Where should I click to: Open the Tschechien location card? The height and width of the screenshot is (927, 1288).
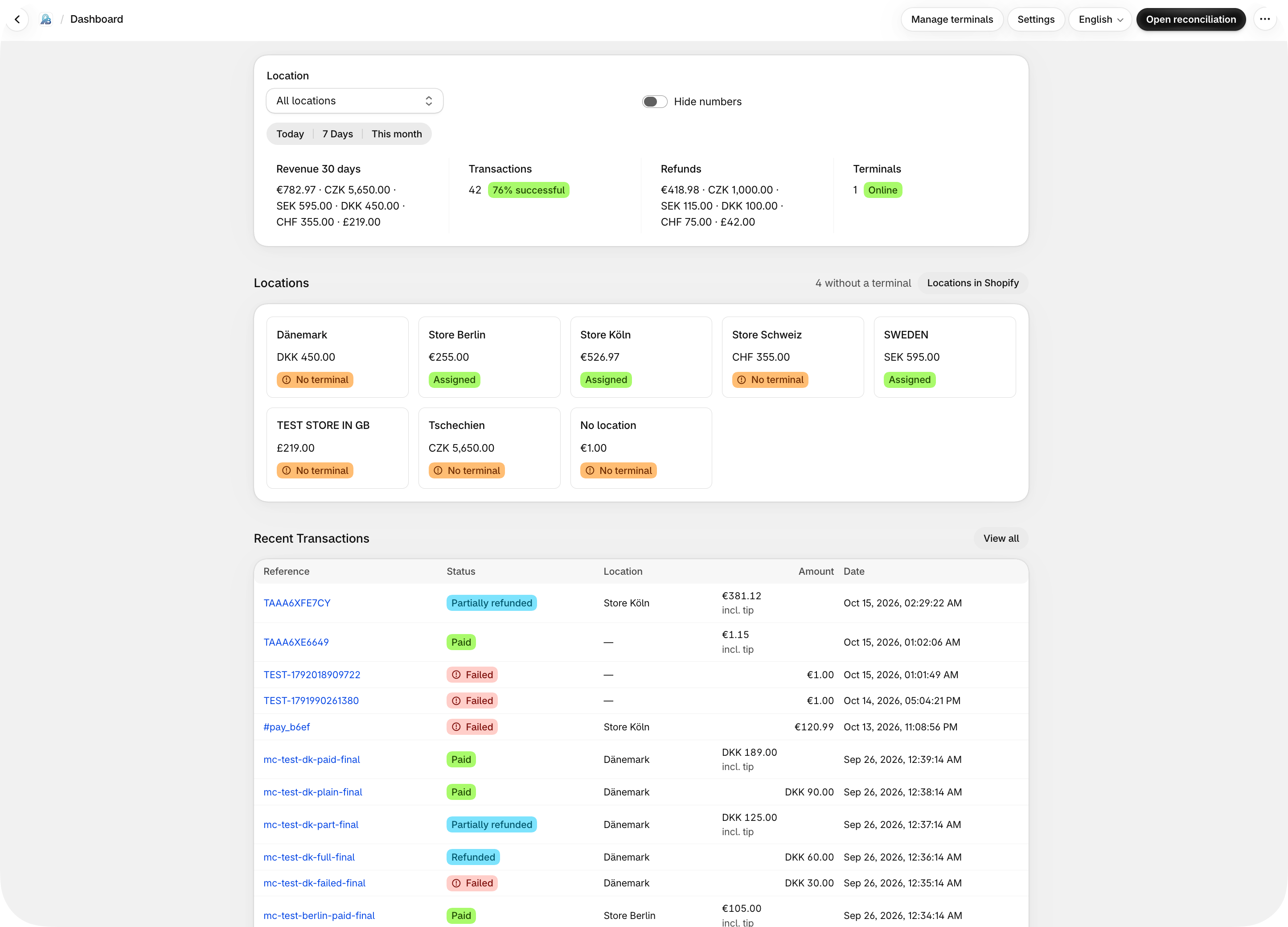pyautogui.click(x=489, y=448)
